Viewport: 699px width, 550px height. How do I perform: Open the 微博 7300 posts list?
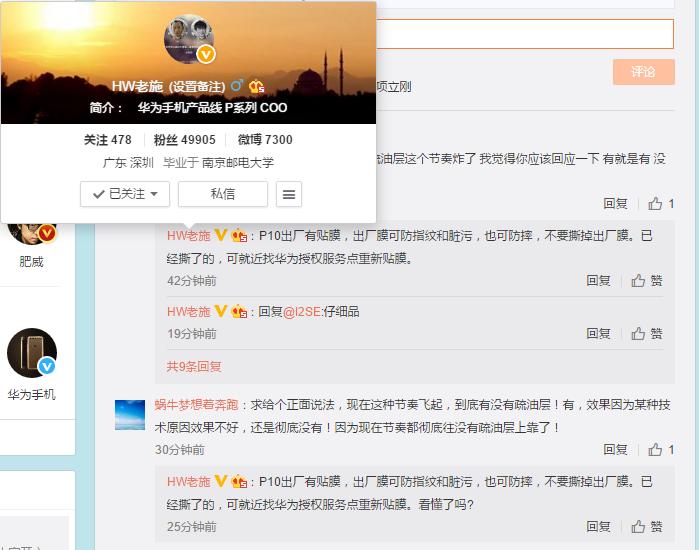[x=265, y=140]
